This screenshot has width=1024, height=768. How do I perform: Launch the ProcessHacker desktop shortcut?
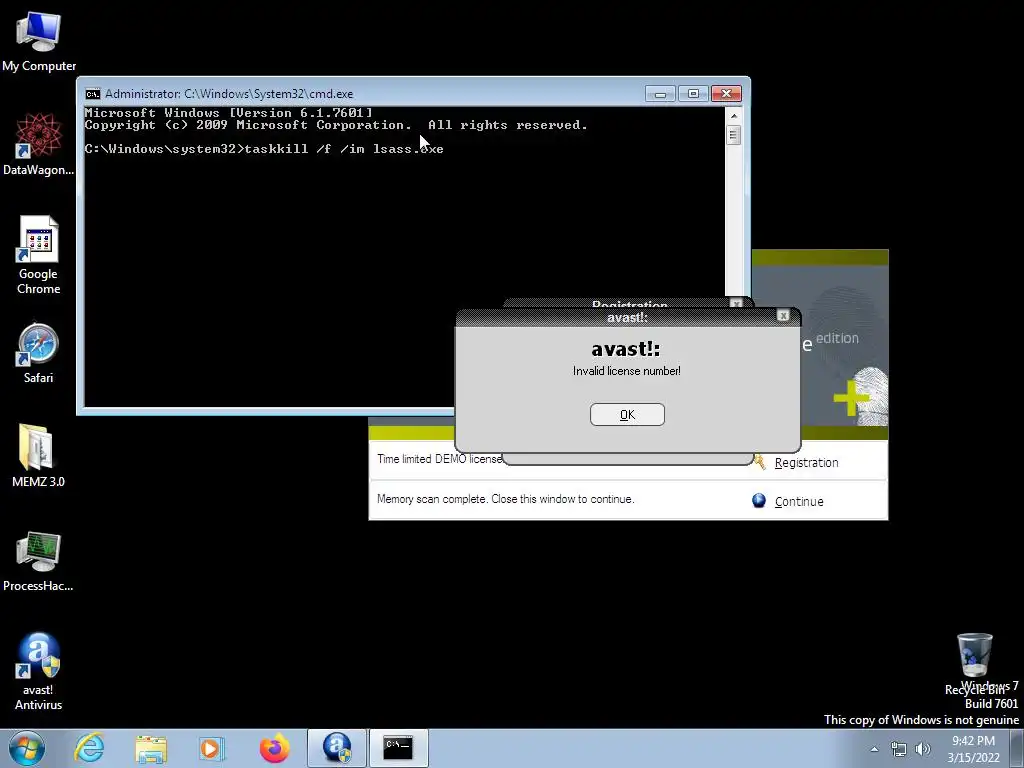(39, 562)
